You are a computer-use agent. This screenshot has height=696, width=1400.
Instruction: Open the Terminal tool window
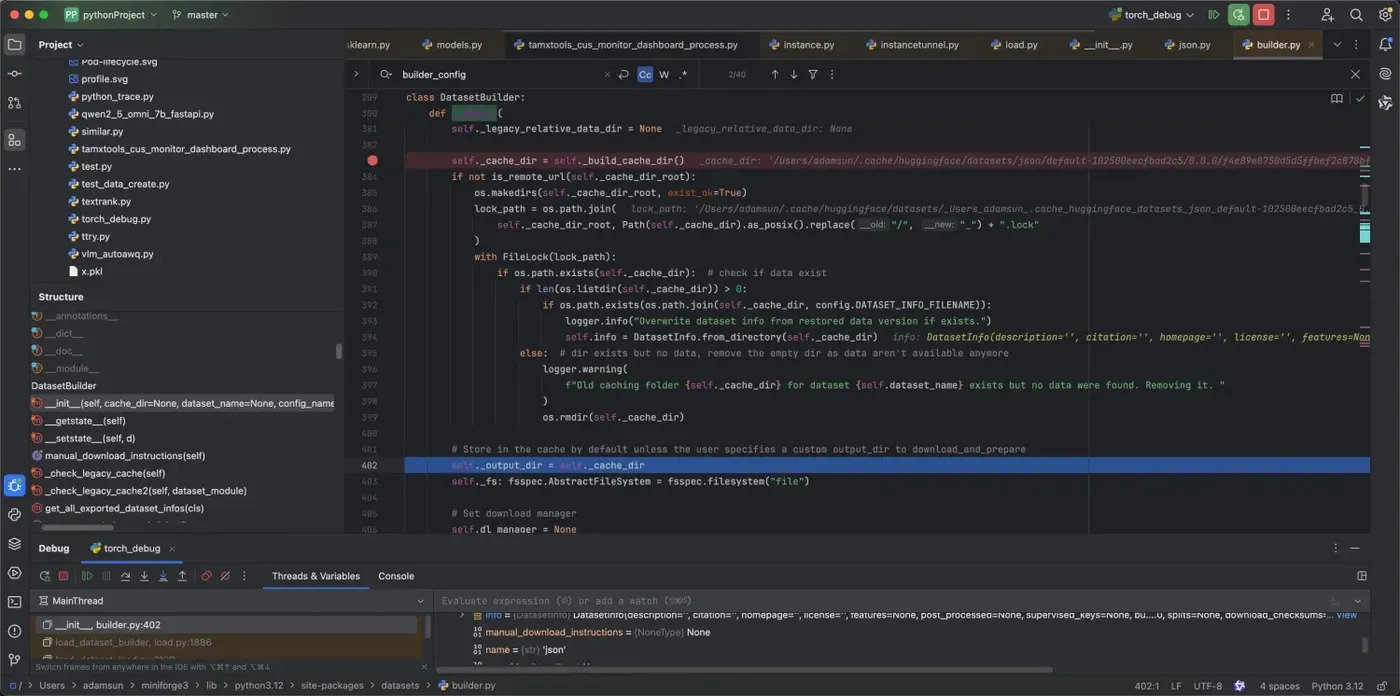pyautogui.click(x=14, y=602)
